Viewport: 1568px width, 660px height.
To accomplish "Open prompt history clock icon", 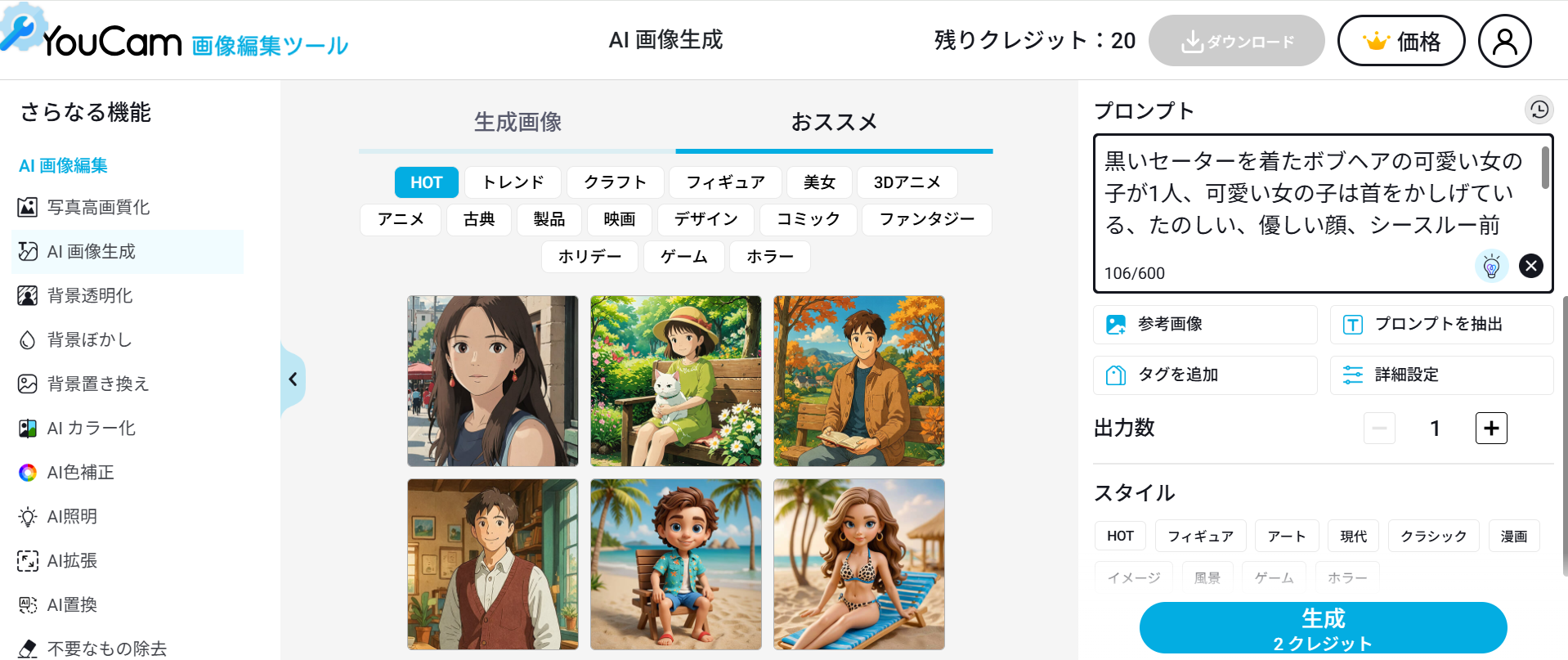I will tap(1539, 110).
